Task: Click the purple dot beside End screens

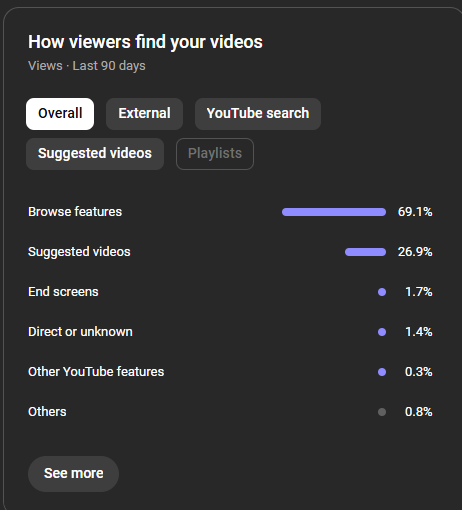Action: click(x=382, y=292)
